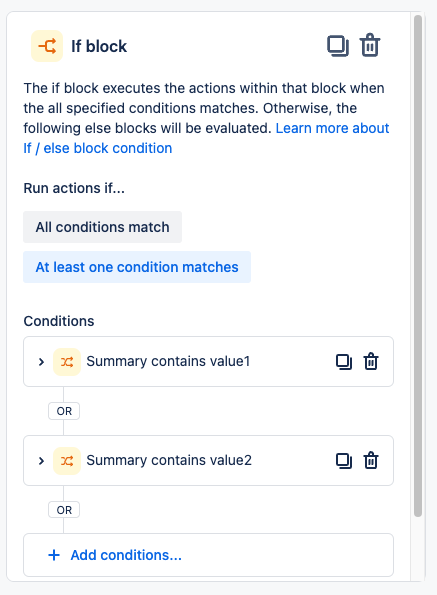Click the panel's vertical scrollbar
Image resolution: width=437 pixels, height=595 pixels.
(x=418, y=266)
